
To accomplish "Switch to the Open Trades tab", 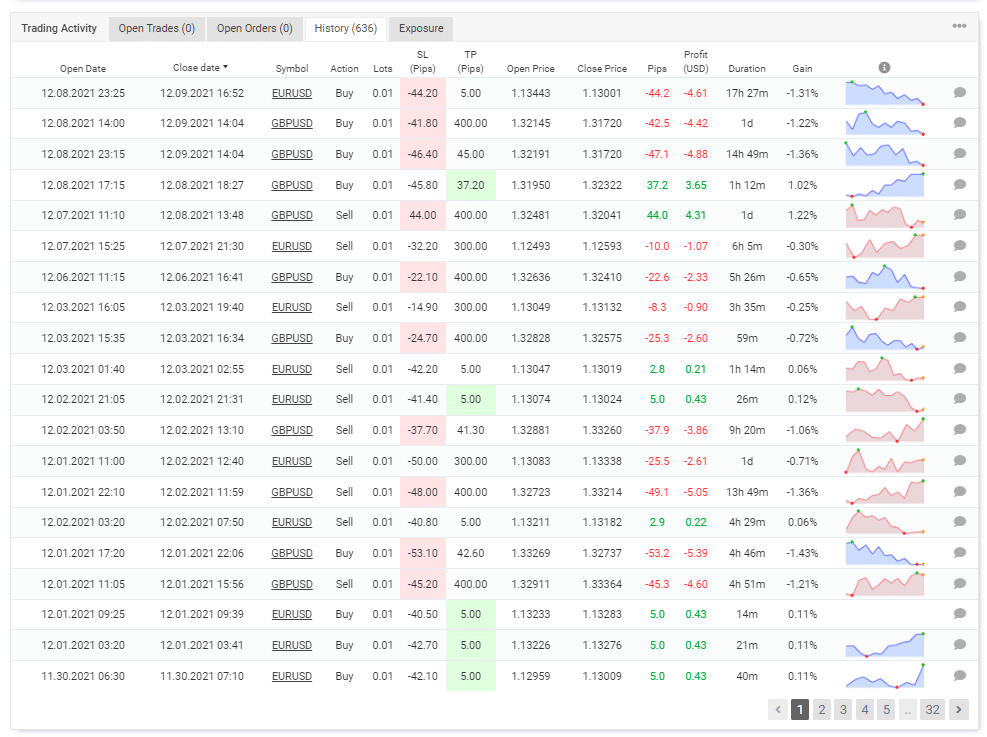I will point(156,28).
